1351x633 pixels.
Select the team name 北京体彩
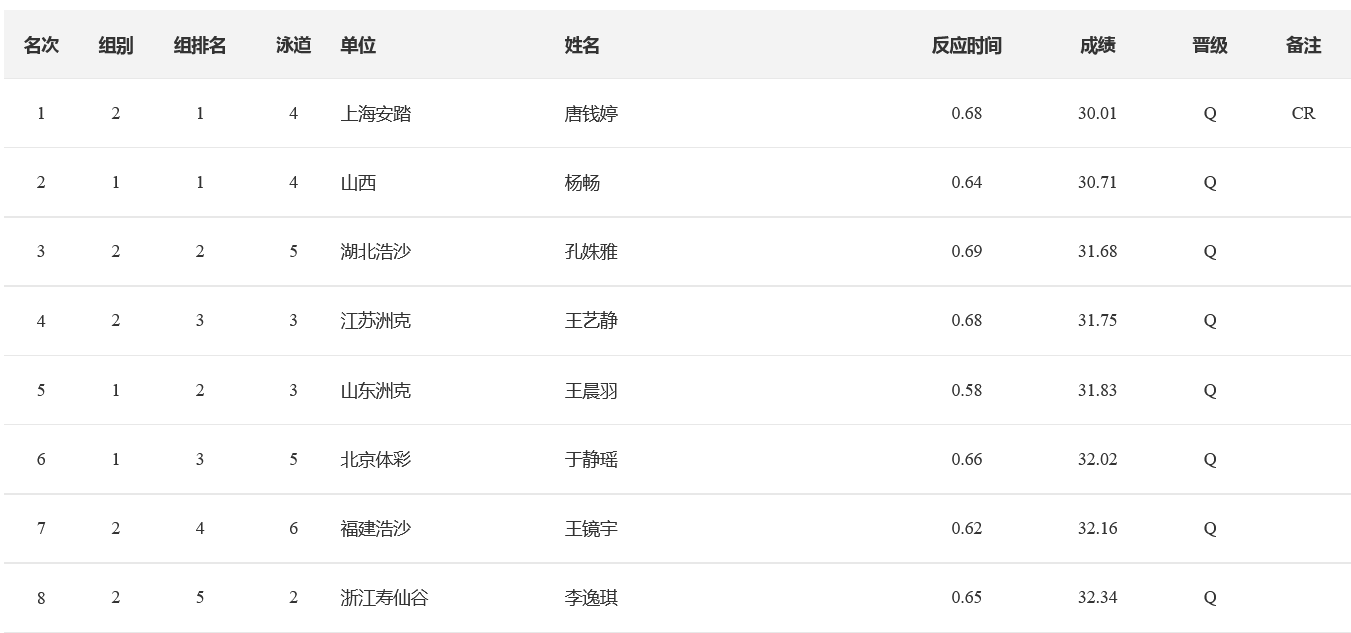(376, 460)
